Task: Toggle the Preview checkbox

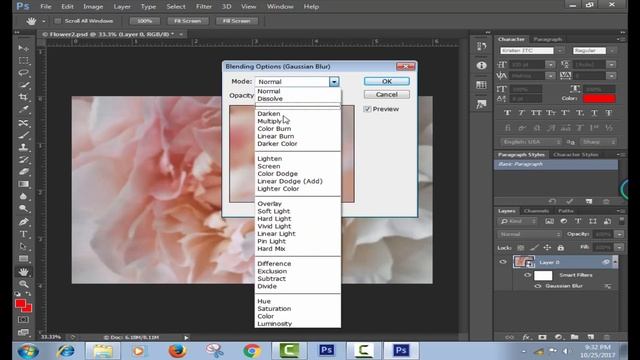Action: tap(367, 109)
